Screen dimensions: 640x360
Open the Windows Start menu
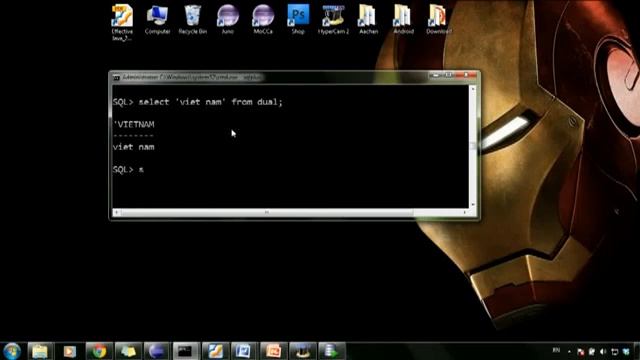[12, 351]
